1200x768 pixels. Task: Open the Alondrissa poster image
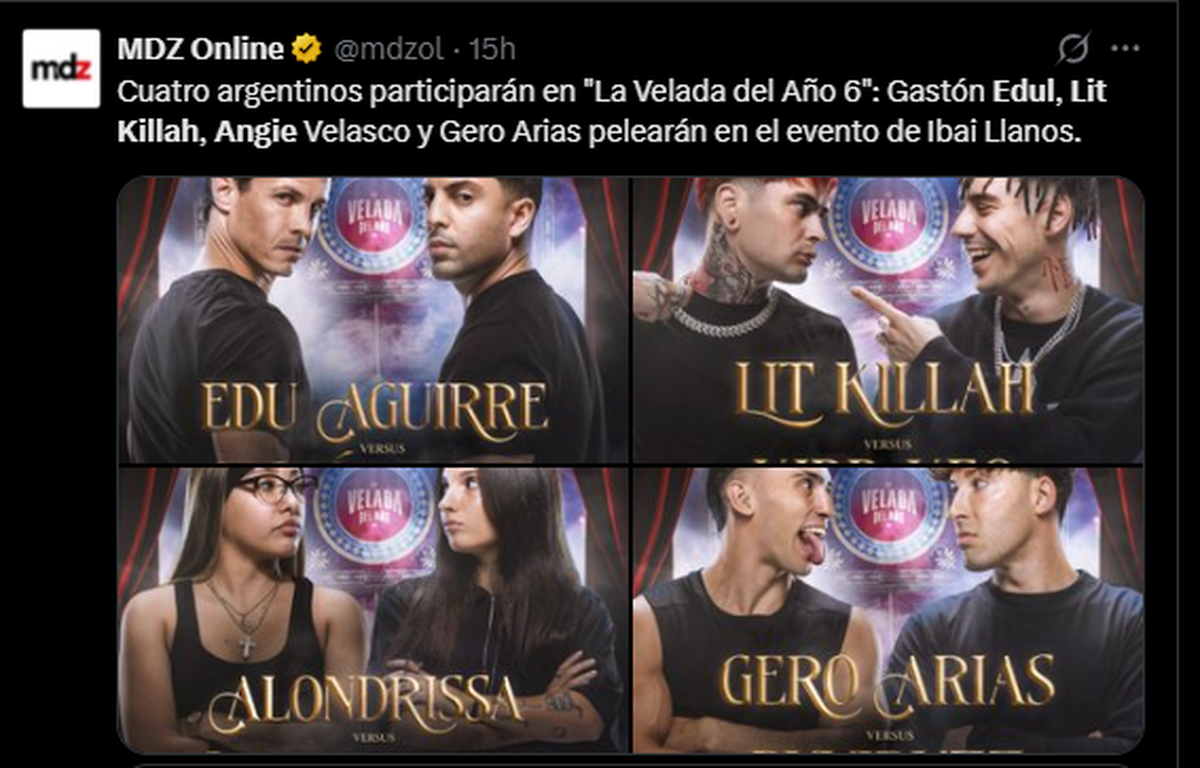[x=372, y=610]
